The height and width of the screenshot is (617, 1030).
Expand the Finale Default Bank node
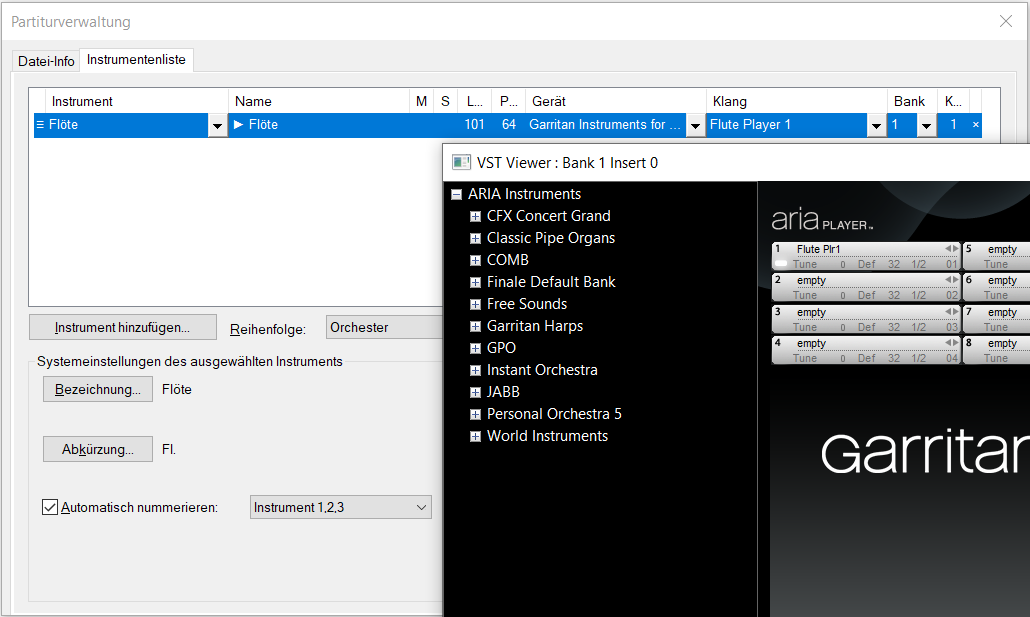point(476,283)
